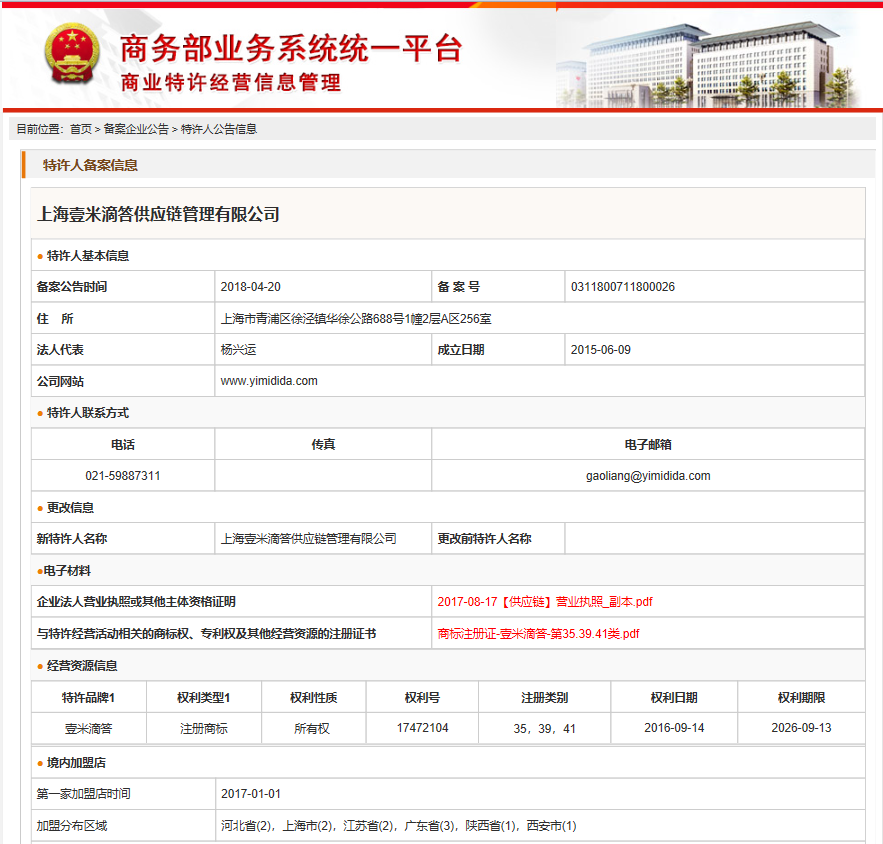
Task: Click the 电子材料 section label
Action: [x=66, y=570]
